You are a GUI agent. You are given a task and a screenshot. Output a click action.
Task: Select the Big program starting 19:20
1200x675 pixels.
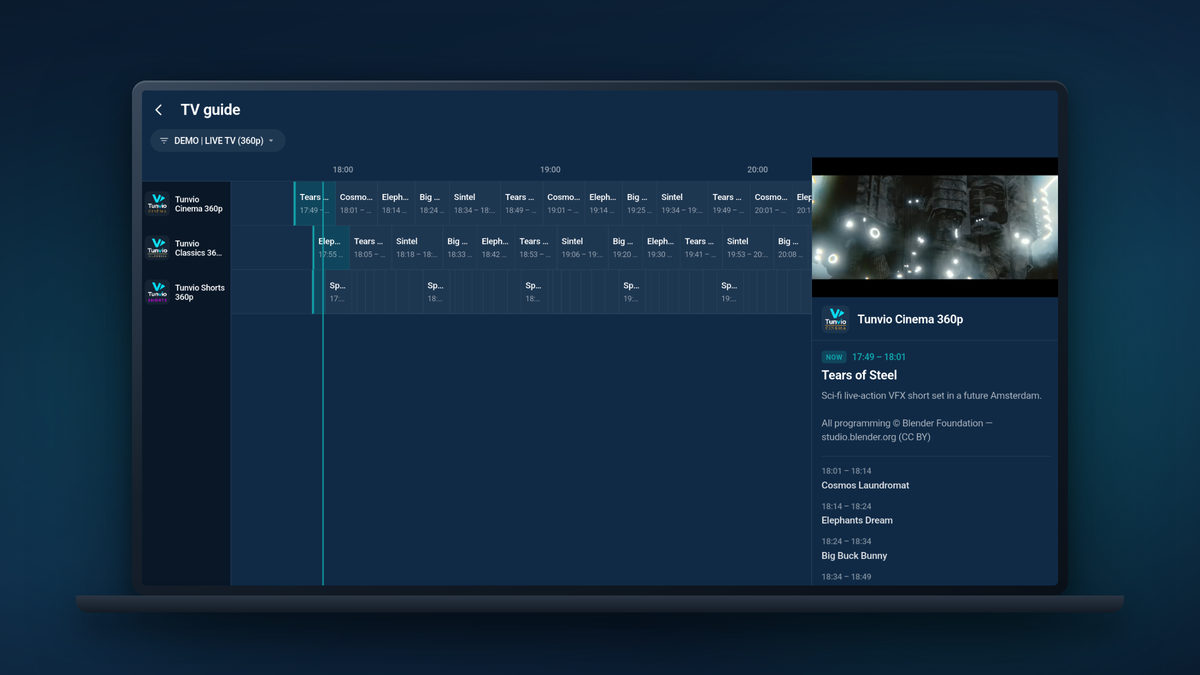(625, 247)
